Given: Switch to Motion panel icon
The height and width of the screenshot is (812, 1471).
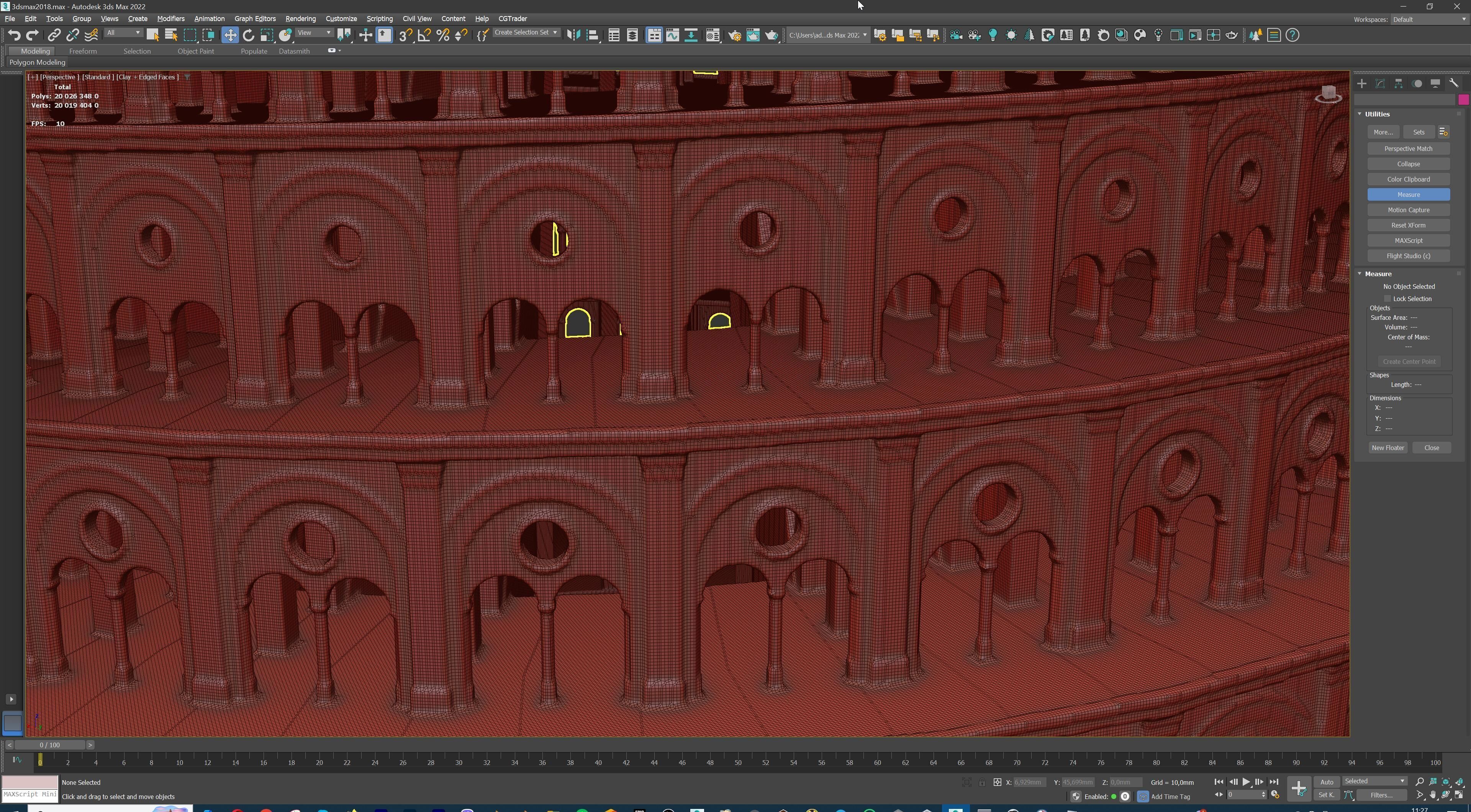Looking at the screenshot, I should pyautogui.click(x=1417, y=83).
